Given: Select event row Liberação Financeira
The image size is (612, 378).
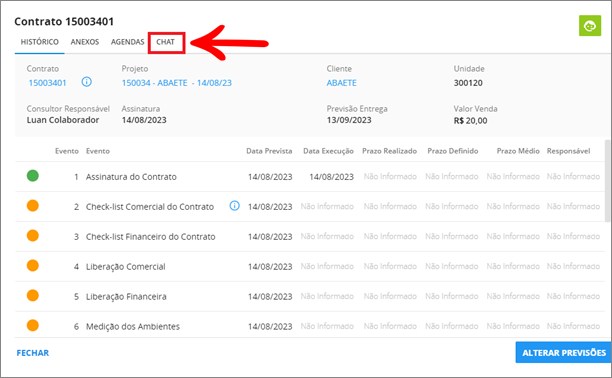Looking at the screenshot, I should 310,296.
